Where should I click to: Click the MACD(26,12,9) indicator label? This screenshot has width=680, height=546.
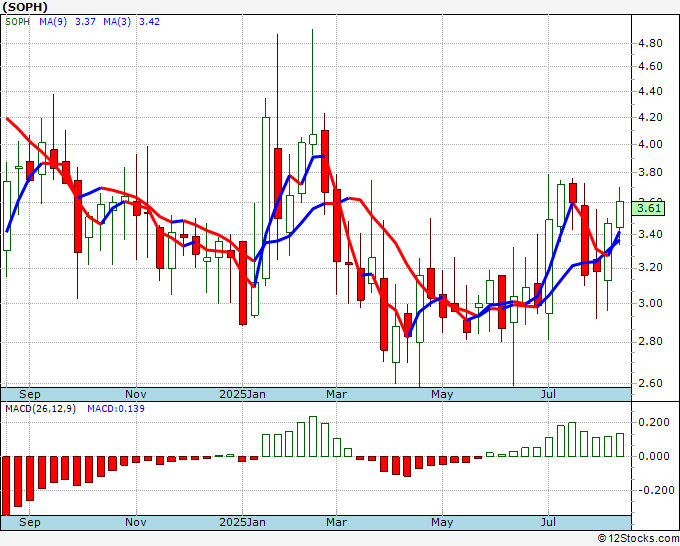click(41, 409)
